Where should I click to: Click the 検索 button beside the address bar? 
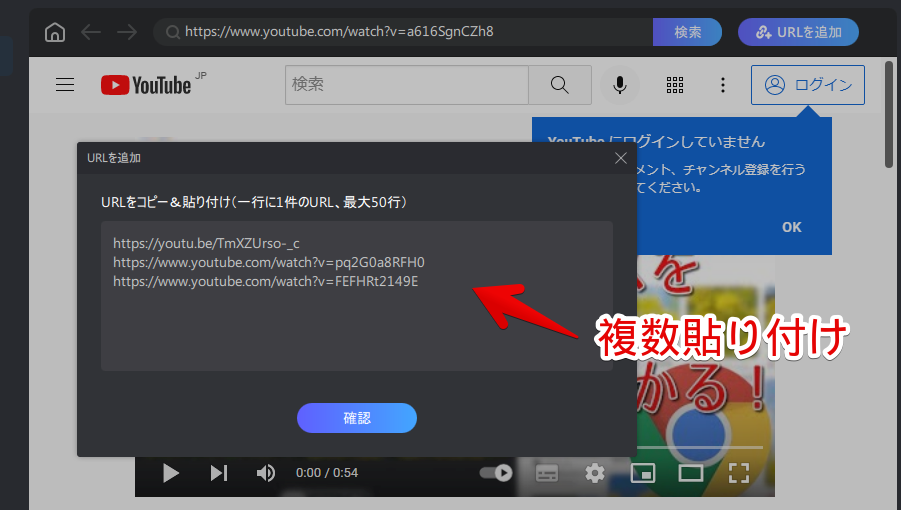click(x=687, y=32)
